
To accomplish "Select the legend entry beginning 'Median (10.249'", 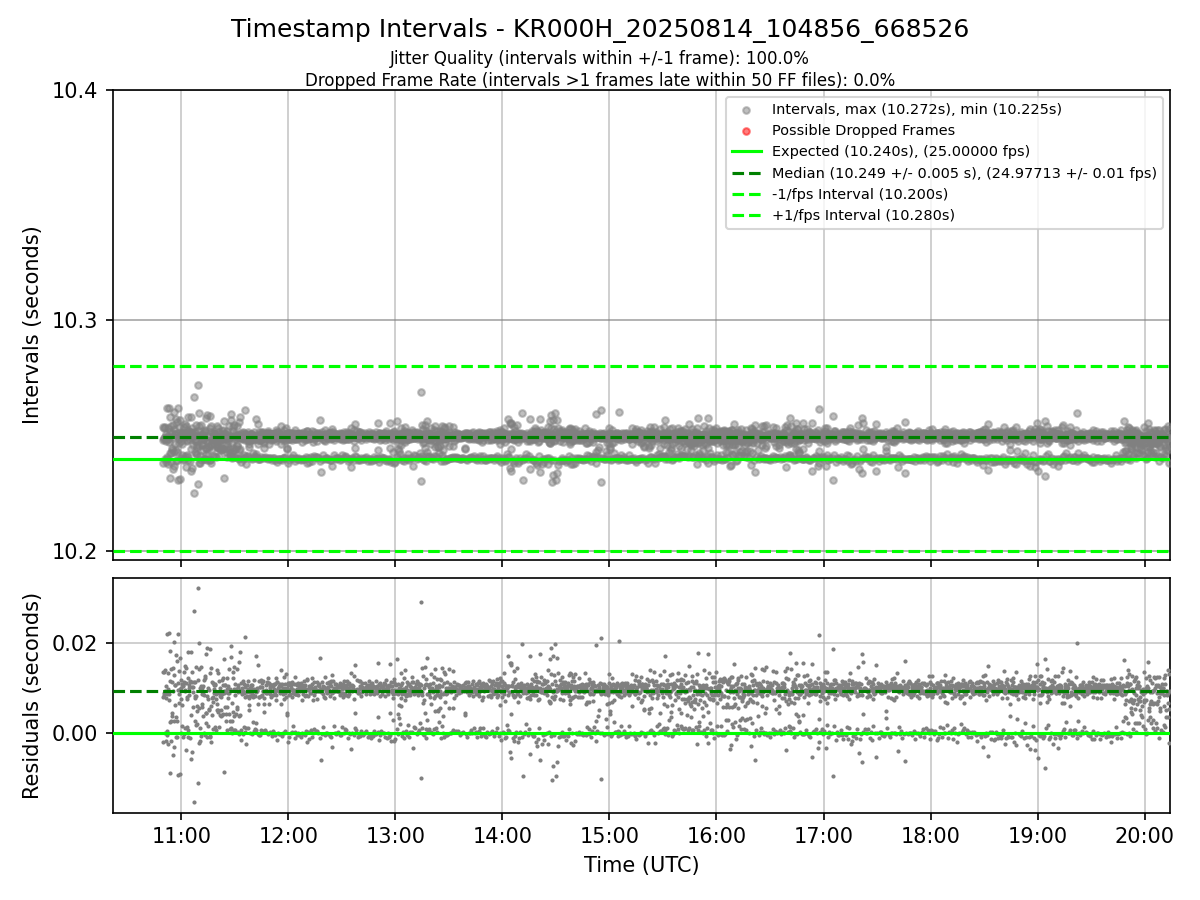I will point(964,173).
